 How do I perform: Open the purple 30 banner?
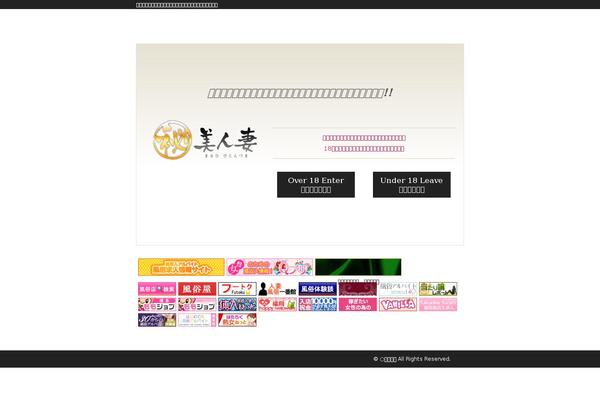point(157,320)
